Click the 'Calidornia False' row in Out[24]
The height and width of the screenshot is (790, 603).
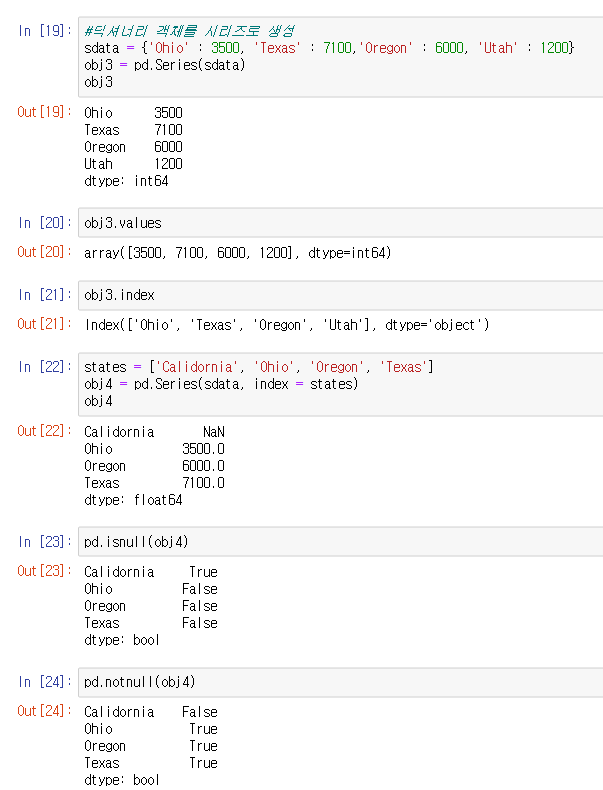click(151, 712)
